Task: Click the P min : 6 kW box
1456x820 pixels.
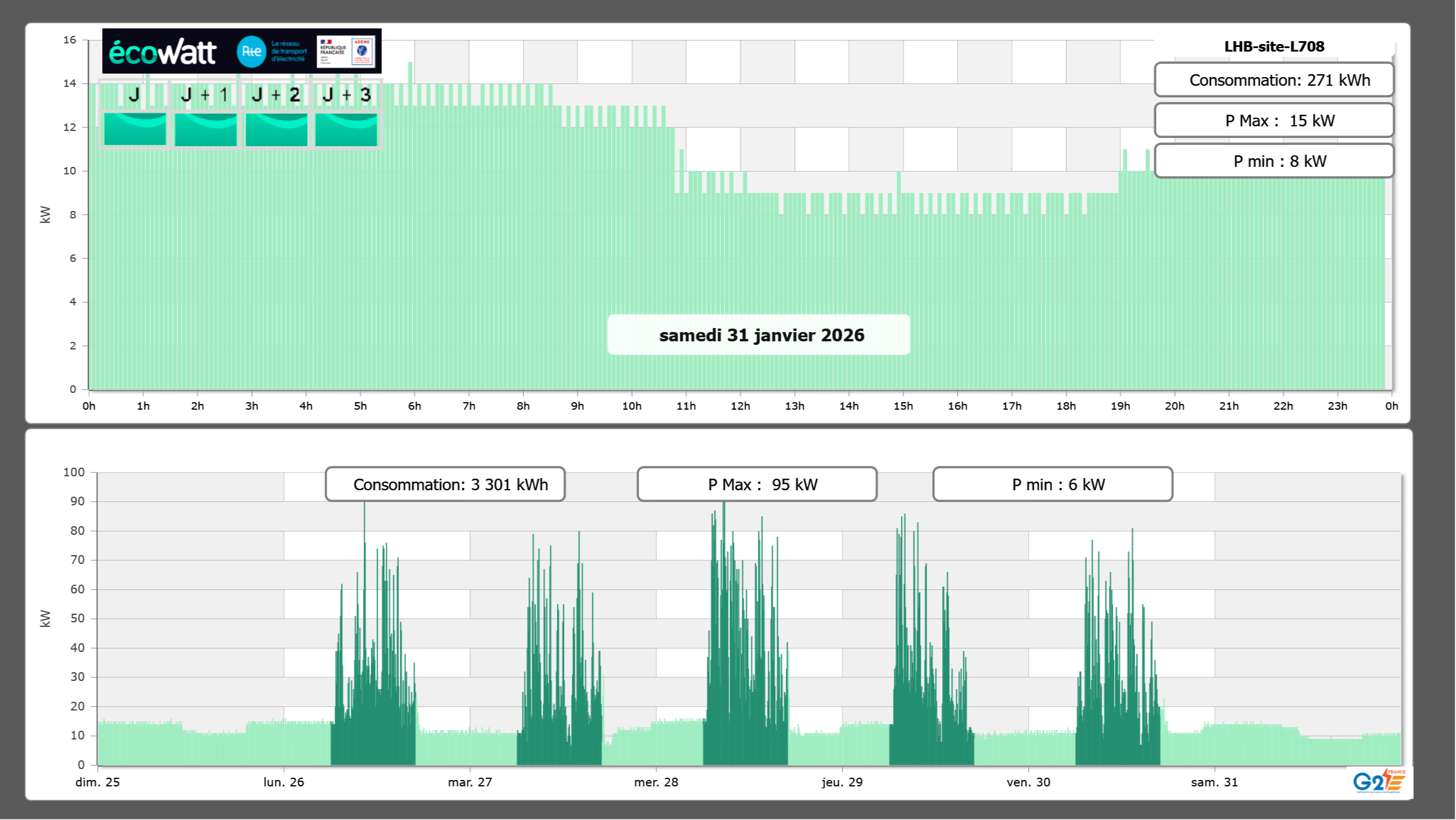Action: pos(1052,484)
